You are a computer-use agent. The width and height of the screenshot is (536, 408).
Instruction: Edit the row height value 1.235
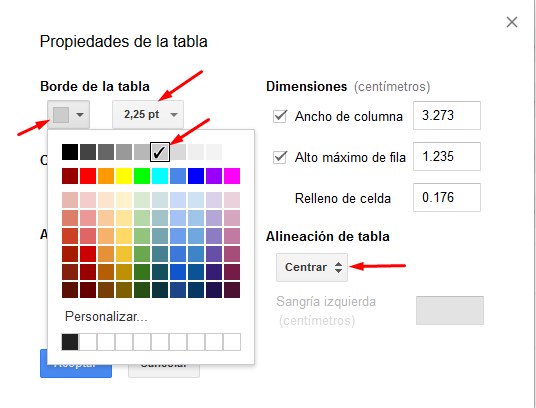(447, 157)
